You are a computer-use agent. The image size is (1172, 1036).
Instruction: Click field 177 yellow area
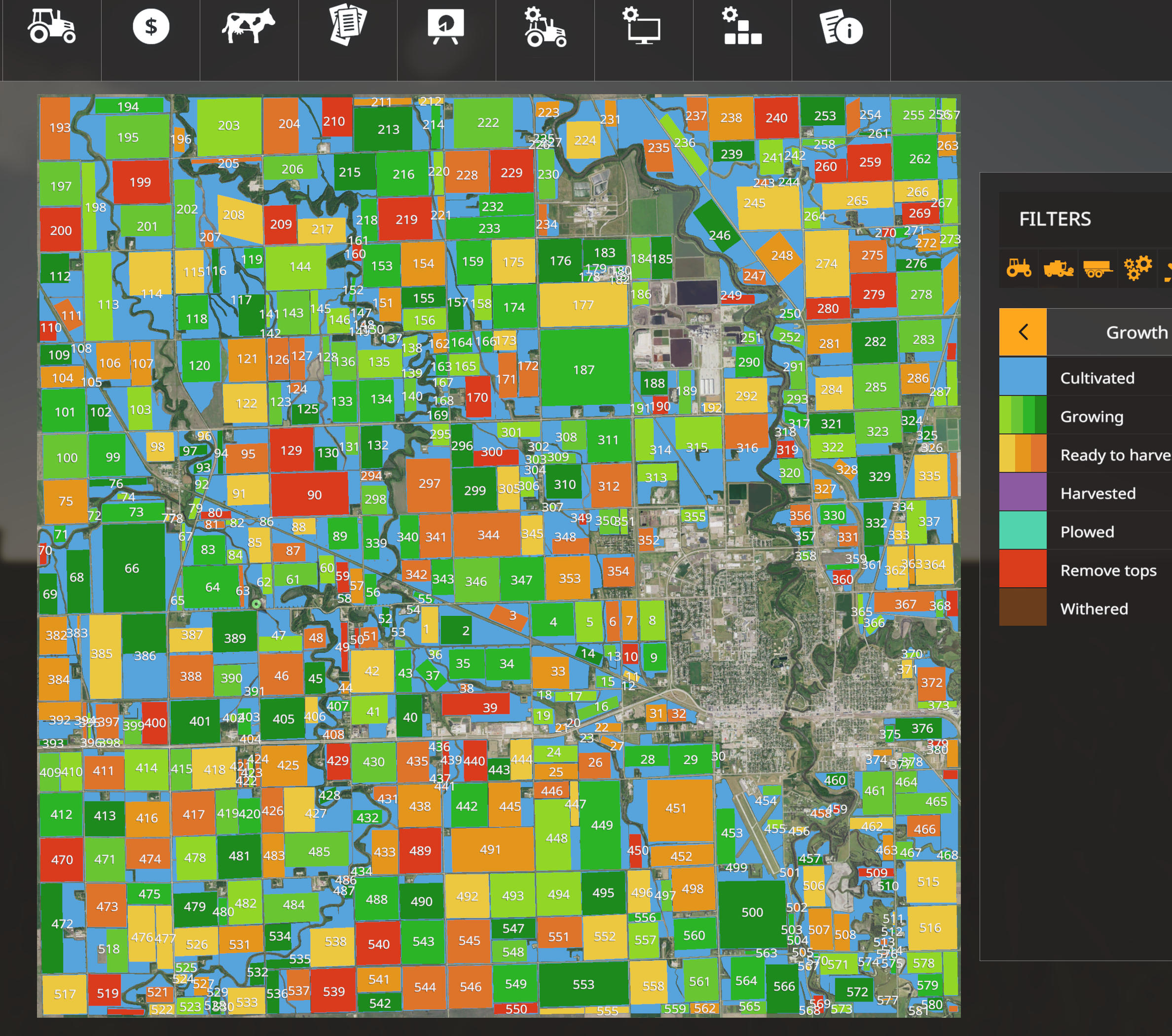pyautogui.click(x=583, y=305)
